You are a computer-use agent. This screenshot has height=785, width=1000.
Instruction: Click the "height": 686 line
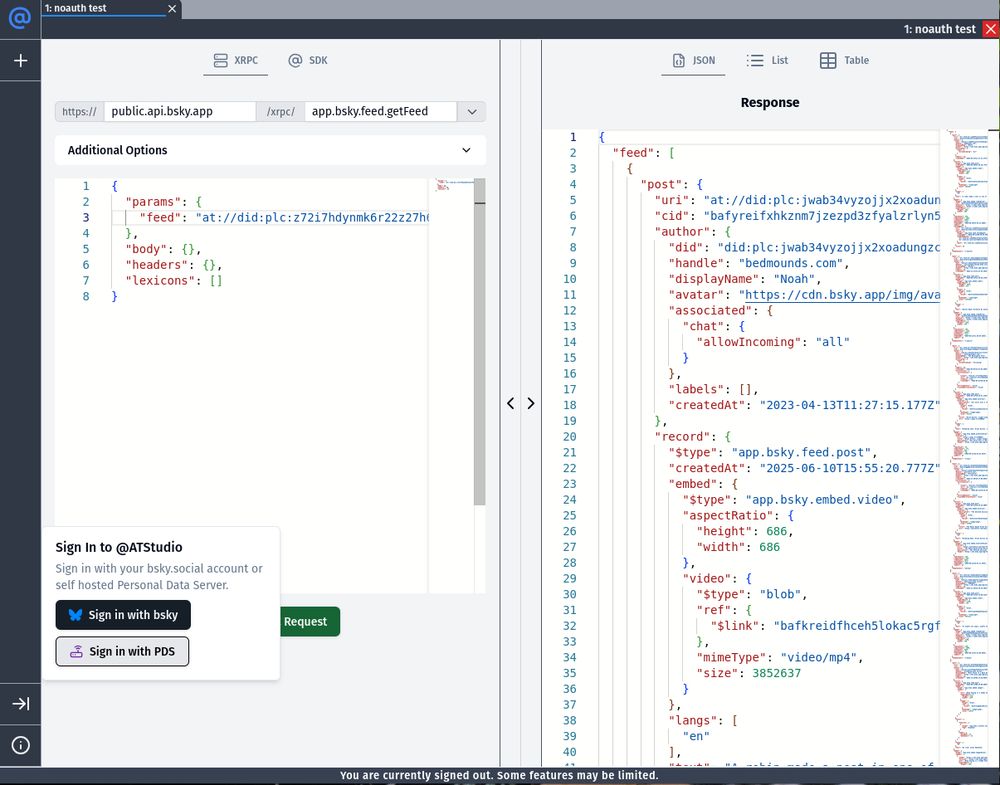click(x=745, y=531)
